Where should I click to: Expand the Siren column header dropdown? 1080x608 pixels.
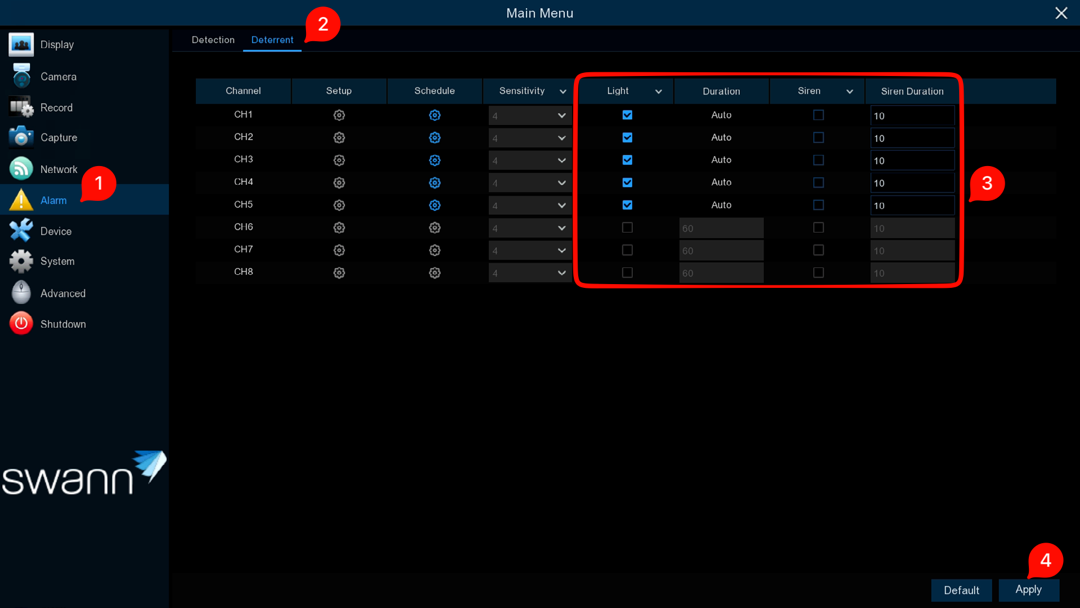[849, 91]
